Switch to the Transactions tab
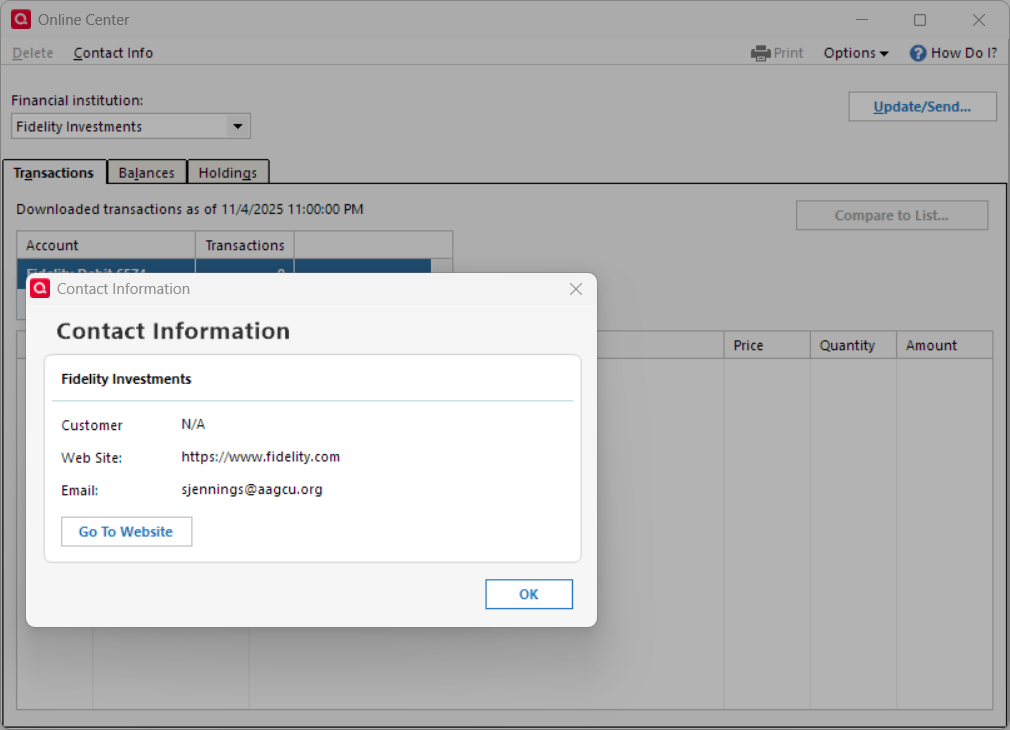This screenshot has height=730, width=1010. click(54, 173)
